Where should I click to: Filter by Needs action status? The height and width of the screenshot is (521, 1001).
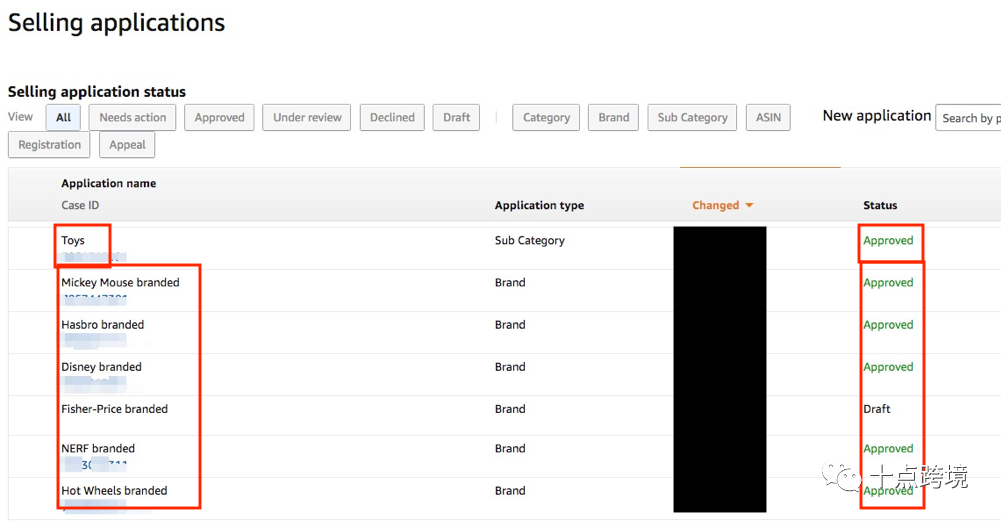coord(133,117)
